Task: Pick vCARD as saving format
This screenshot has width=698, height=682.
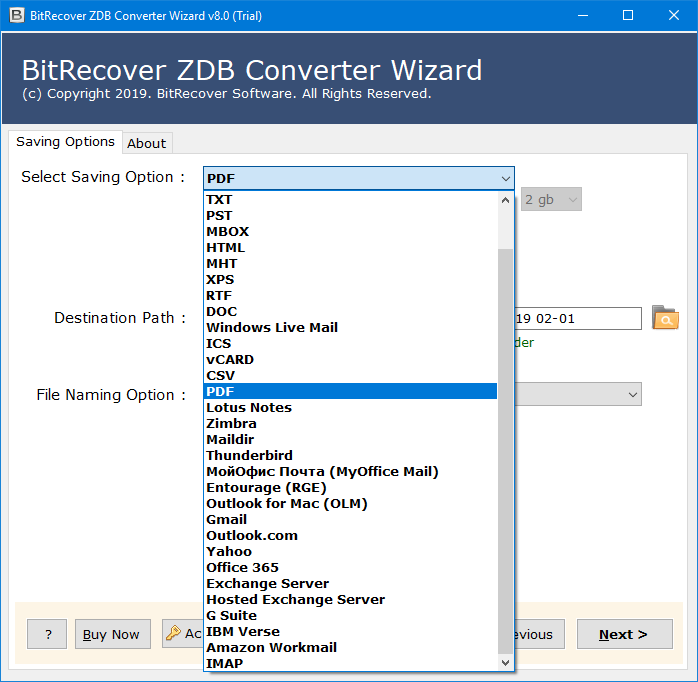Action: [350, 360]
